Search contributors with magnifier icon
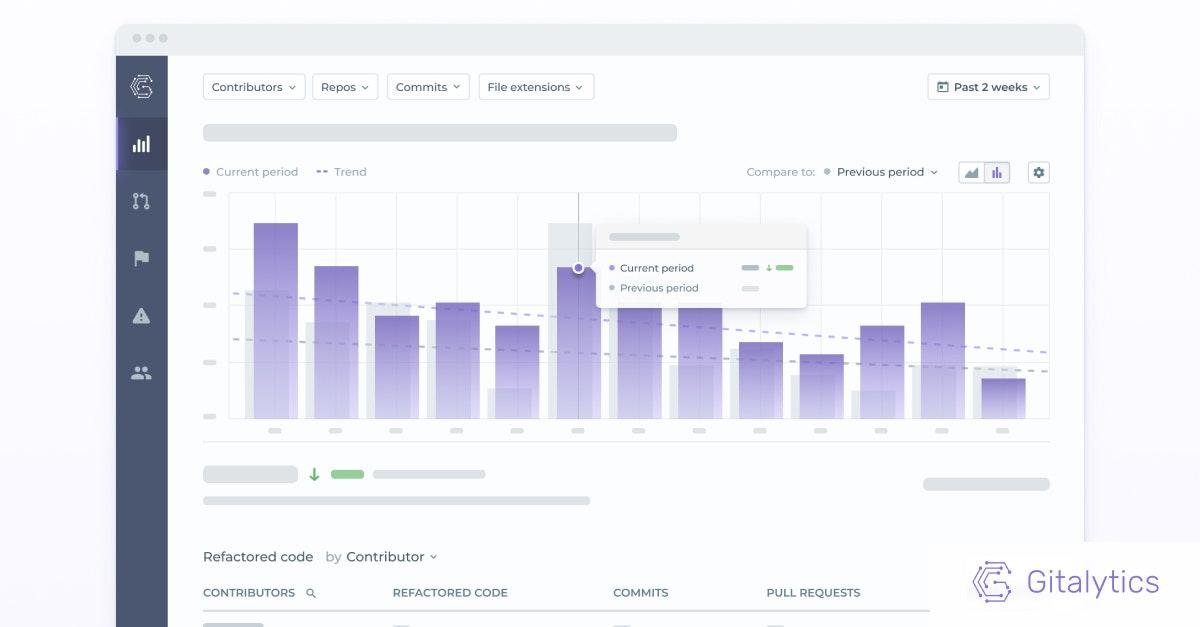1200x627 pixels. 311,593
